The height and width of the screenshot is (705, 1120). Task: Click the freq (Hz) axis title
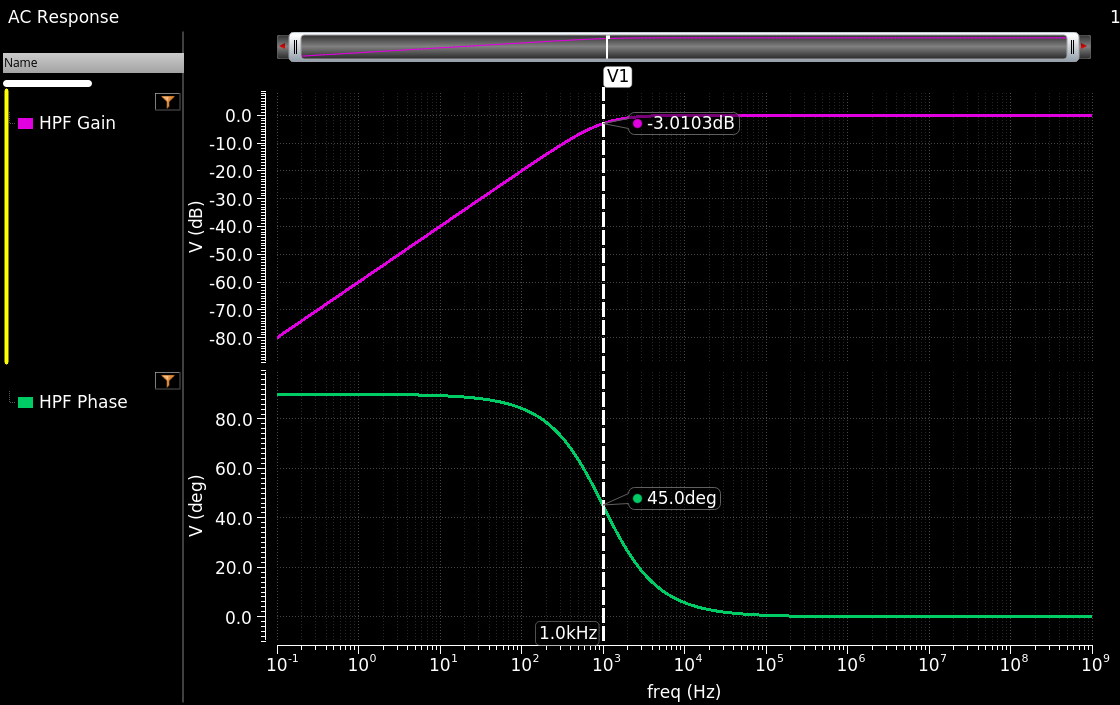point(683,692)
